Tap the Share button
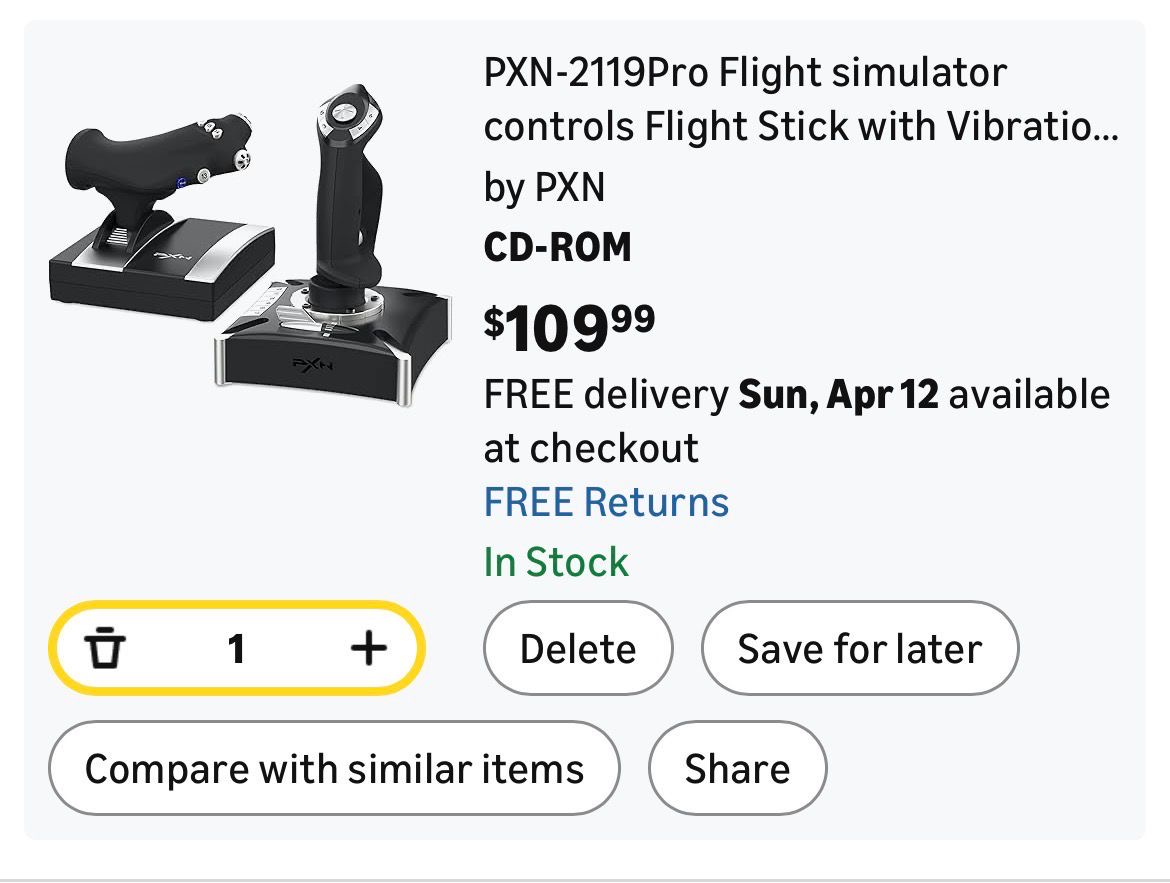The height and width of the screenshot is (883, 1170). pos(737,769)
